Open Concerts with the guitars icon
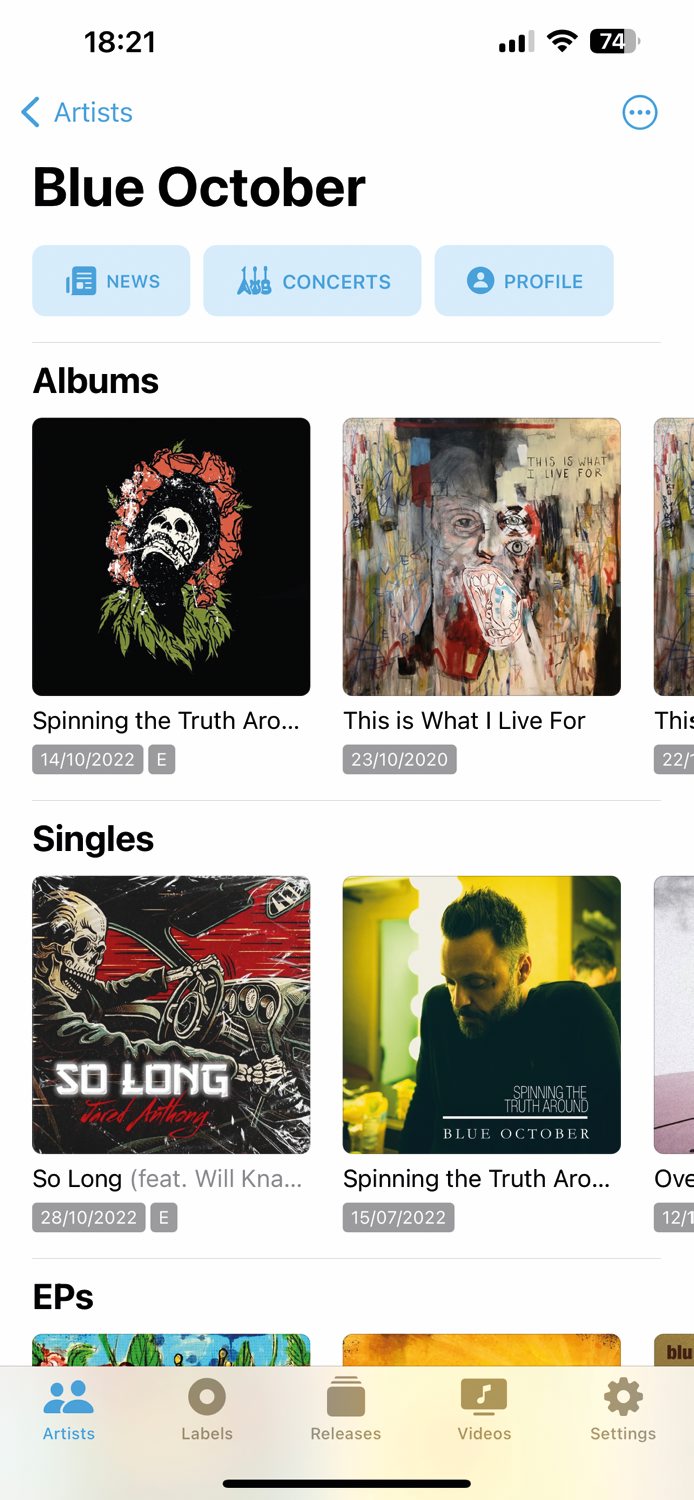The image size is (694, 1500). [312, 281]
